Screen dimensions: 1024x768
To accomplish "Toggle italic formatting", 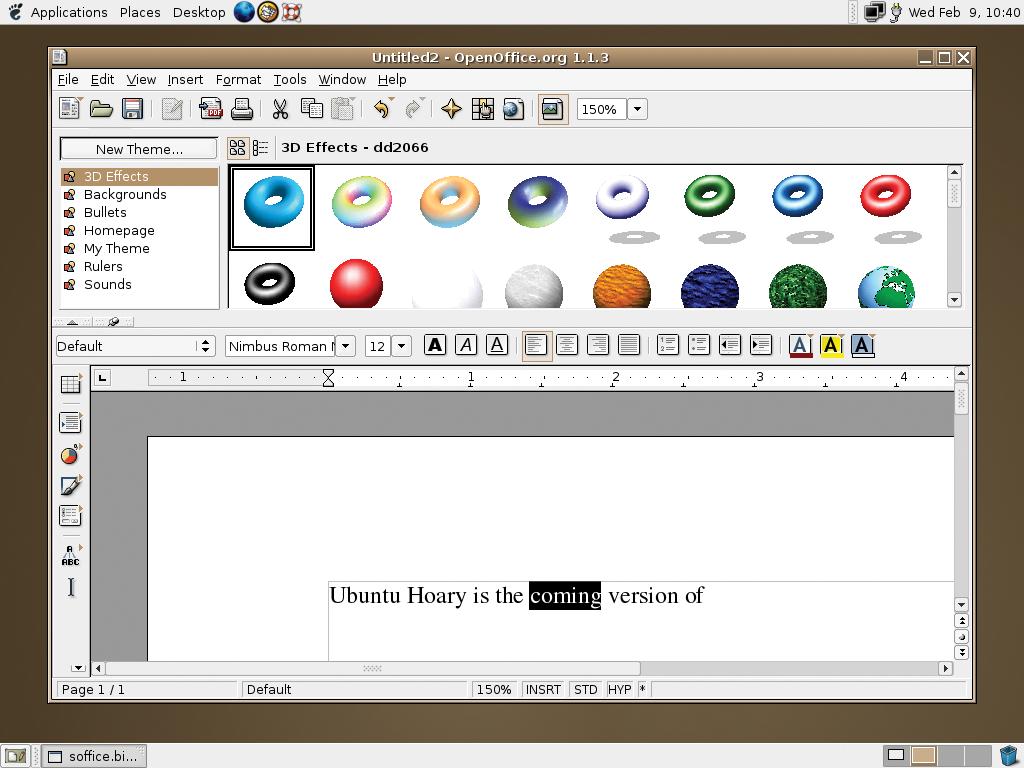I will tap(466, 345).
